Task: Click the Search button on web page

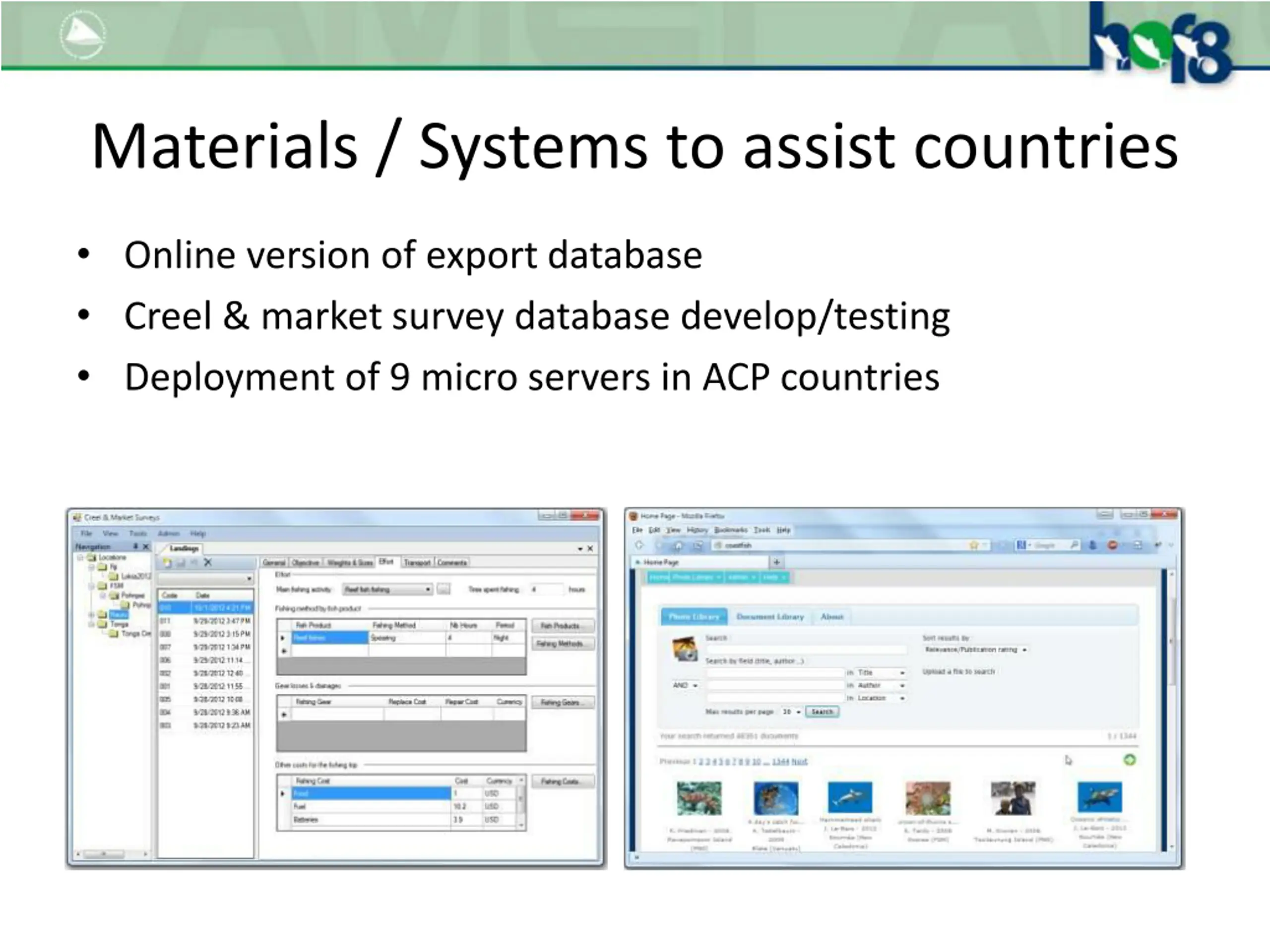Action: (x=822, y=712)
